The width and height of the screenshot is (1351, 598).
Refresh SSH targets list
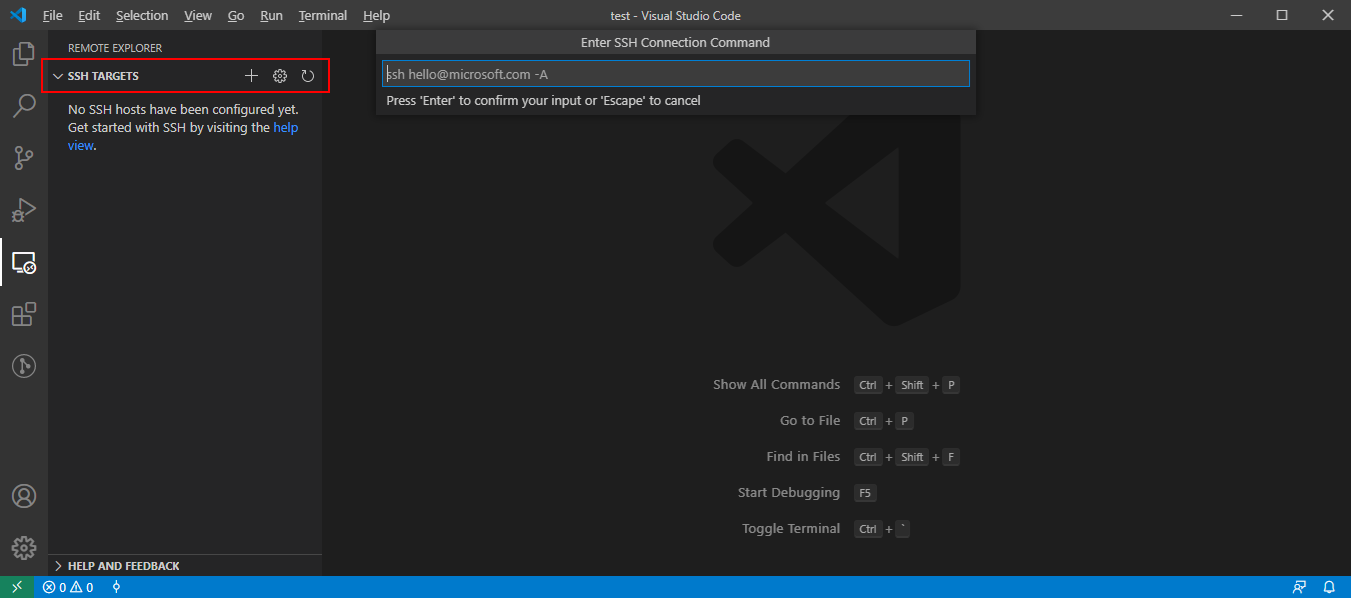[308, 76]
